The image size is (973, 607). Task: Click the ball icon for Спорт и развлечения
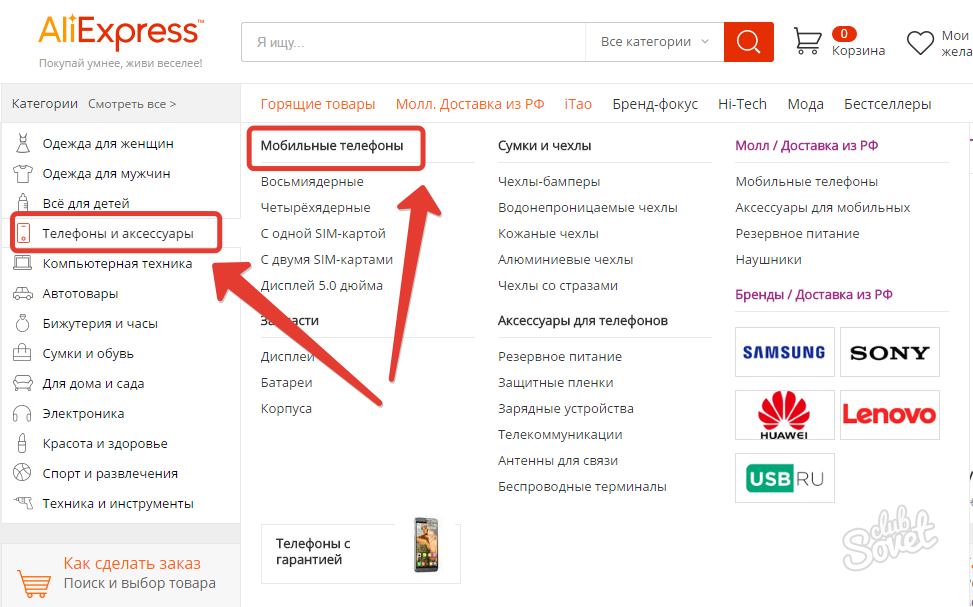pyautogui.click(x=22, y=473)
